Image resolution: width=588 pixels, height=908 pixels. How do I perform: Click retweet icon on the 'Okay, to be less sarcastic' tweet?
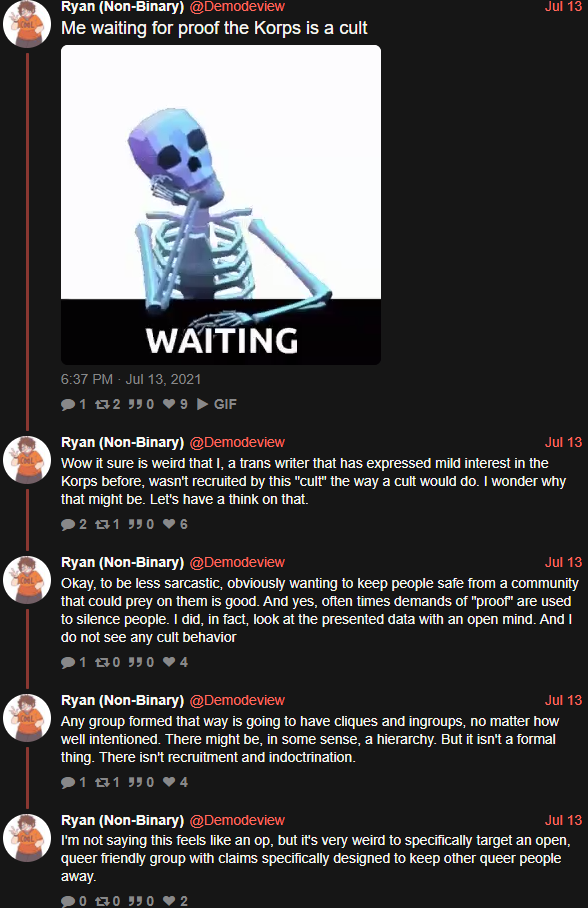[102, 662]
